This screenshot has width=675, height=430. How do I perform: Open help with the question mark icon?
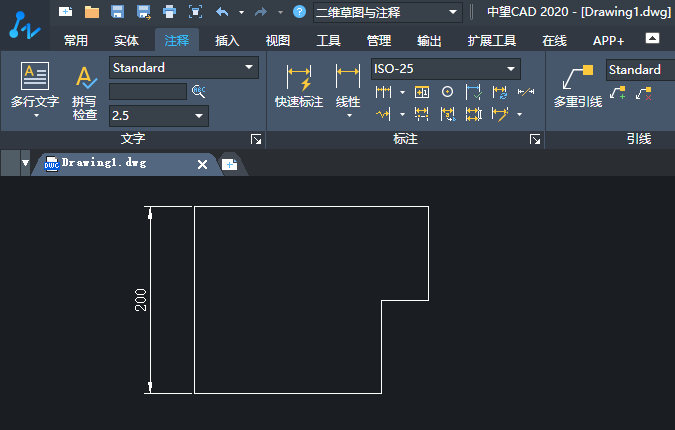click(299, 12)
